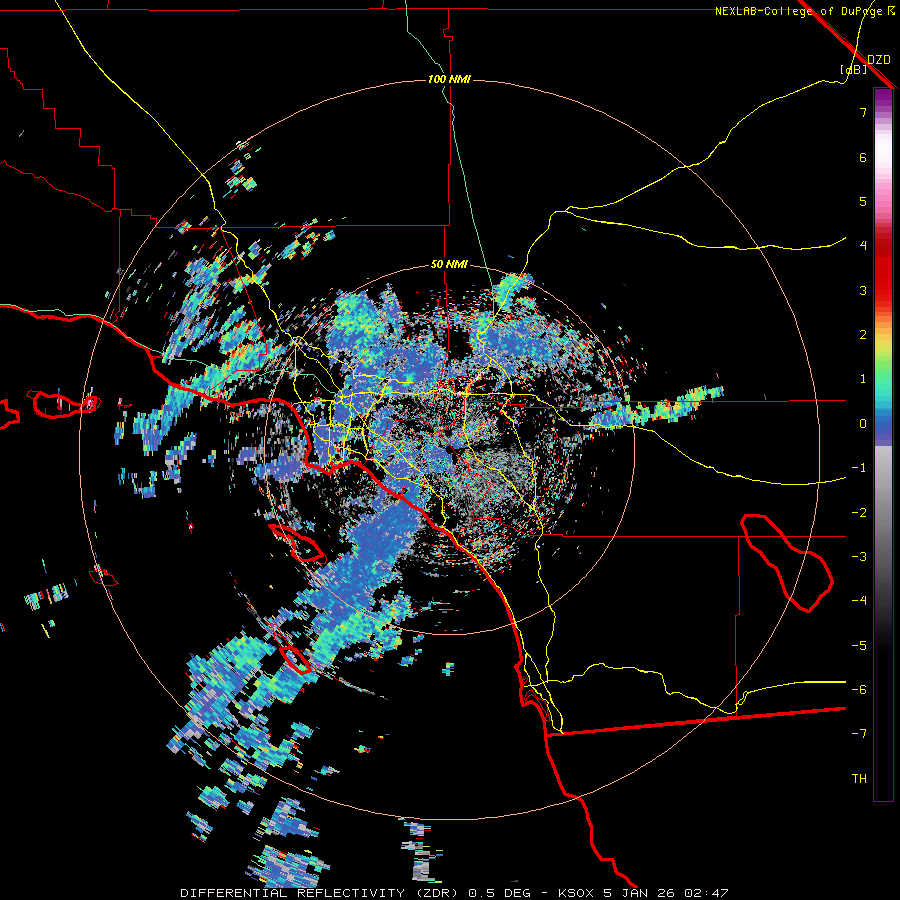The width and height of the screenshot is (900, 900).
Task: Click the 1 value on the color scale
Action: click(x=863, y=379)
